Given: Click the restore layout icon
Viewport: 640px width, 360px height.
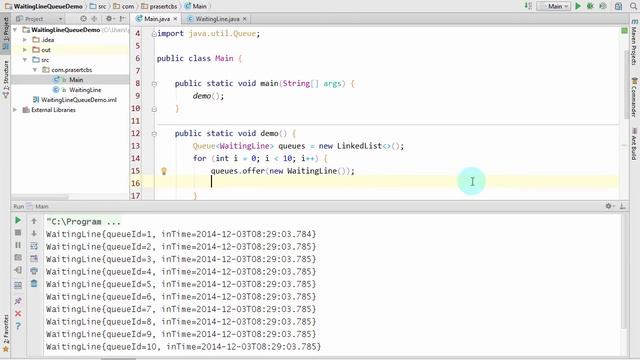Looking at the screenshot, I should [x=18, y=285].
